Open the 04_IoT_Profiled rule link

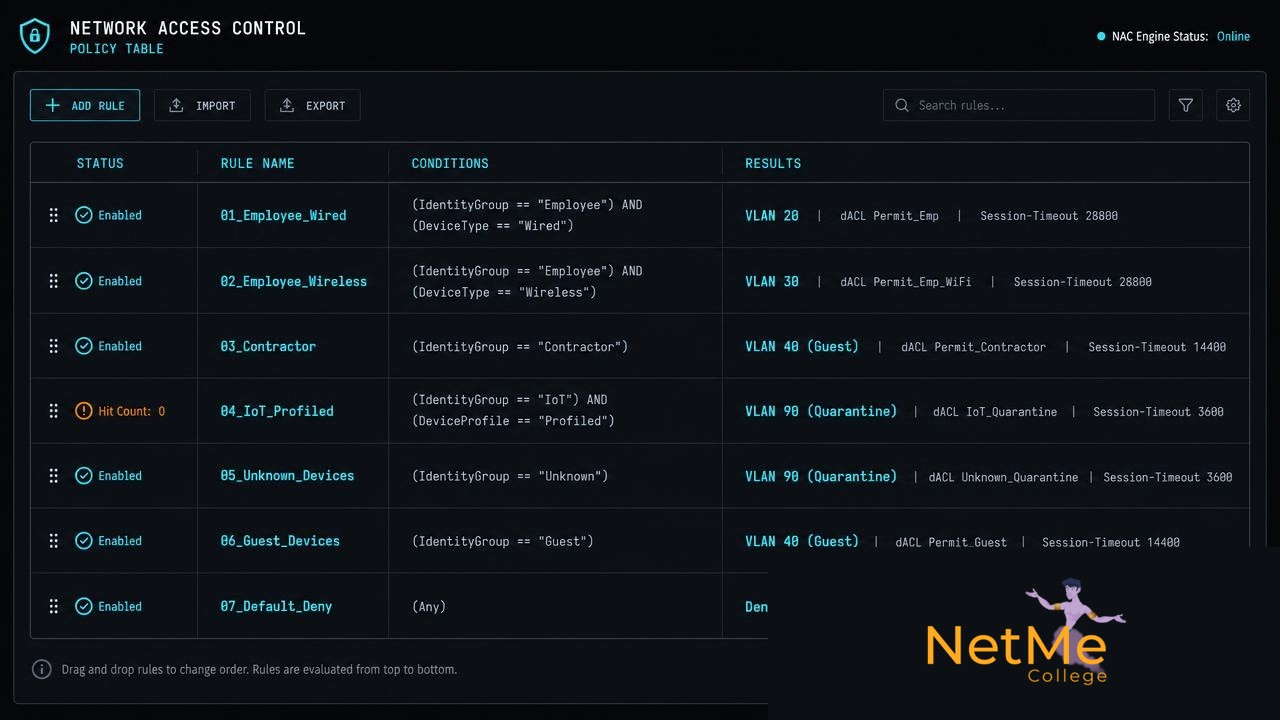[x=277, y=411]
